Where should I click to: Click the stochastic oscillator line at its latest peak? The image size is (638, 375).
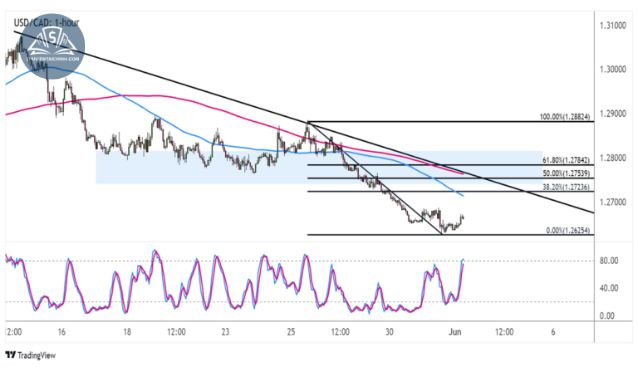pos(463,259)
